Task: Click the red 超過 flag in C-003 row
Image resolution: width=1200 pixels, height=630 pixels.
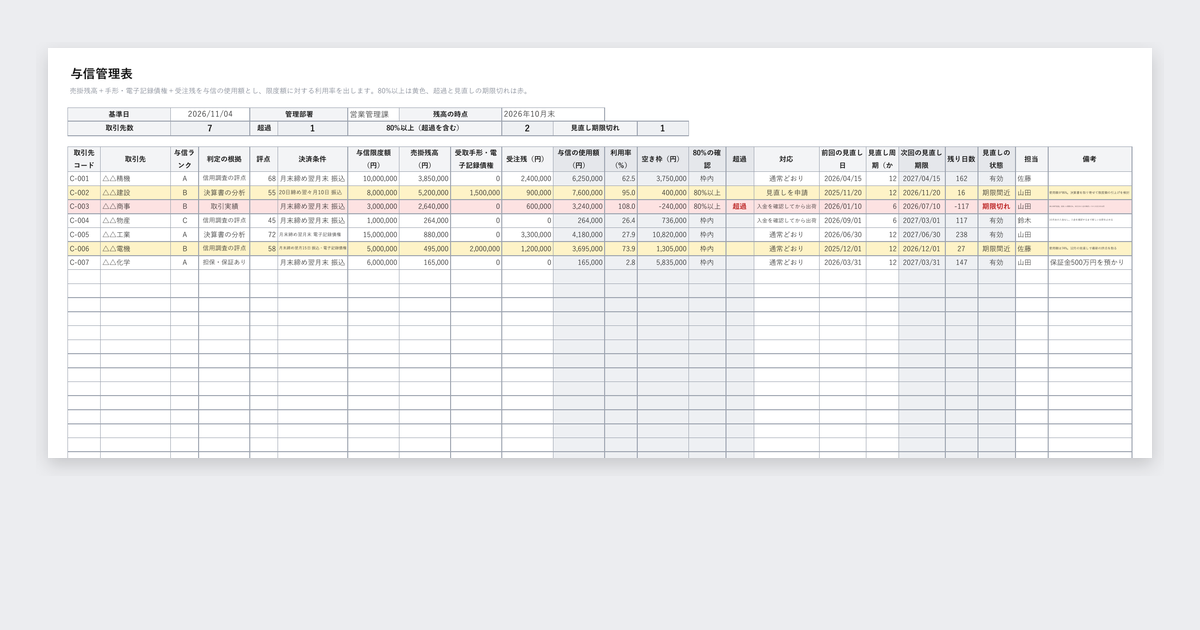Action: pyautogui.click(x=740, y=206)
